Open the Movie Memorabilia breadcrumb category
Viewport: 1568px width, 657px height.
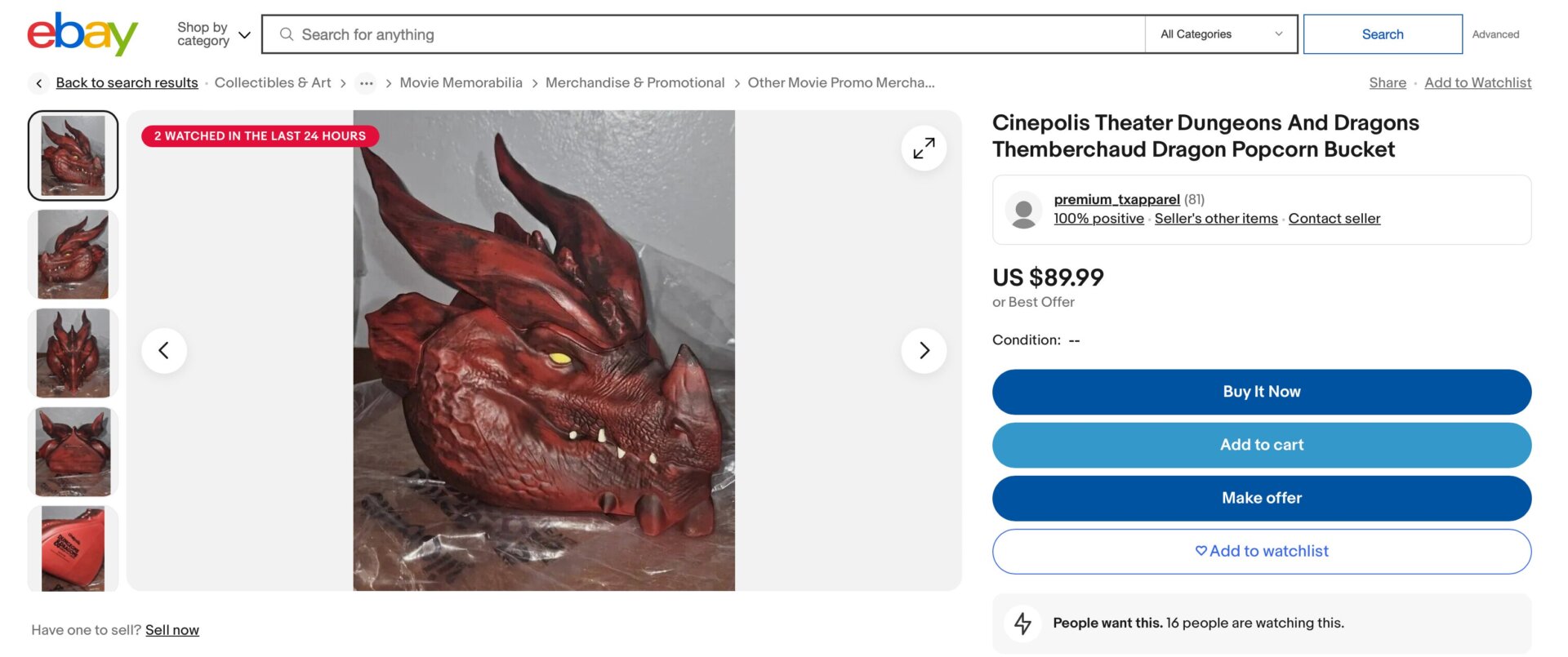[461, 82]
